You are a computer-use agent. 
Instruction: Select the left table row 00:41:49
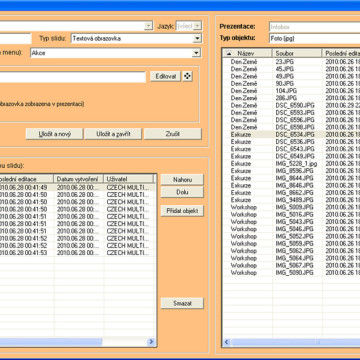pyautogui.click(x=77, y=187)
